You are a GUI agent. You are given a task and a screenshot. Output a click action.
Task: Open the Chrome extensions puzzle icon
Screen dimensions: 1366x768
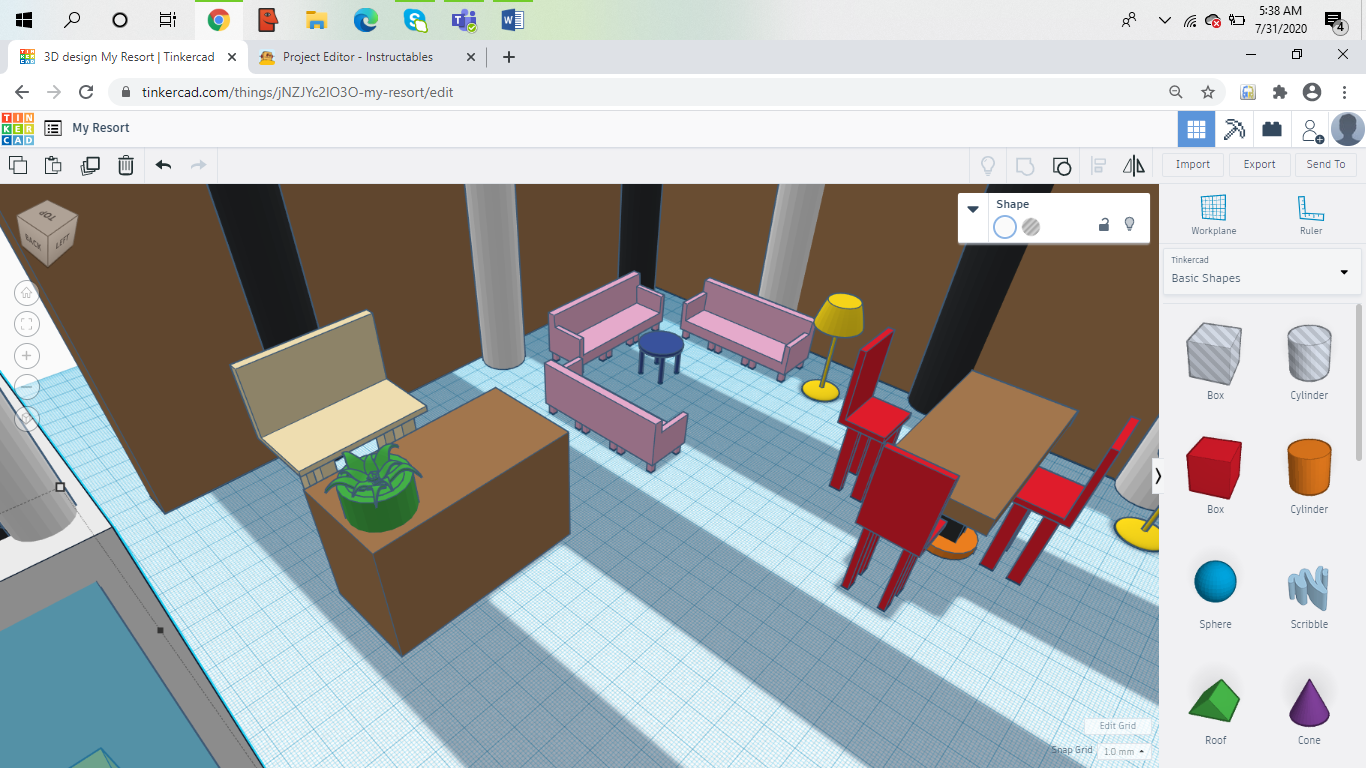coord(1280,92)
